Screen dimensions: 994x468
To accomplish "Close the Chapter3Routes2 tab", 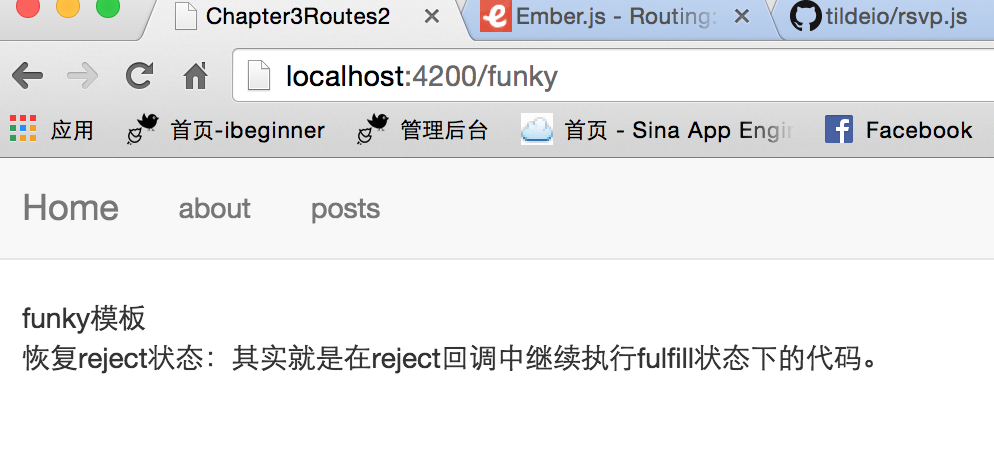I will tap(432, 16).
